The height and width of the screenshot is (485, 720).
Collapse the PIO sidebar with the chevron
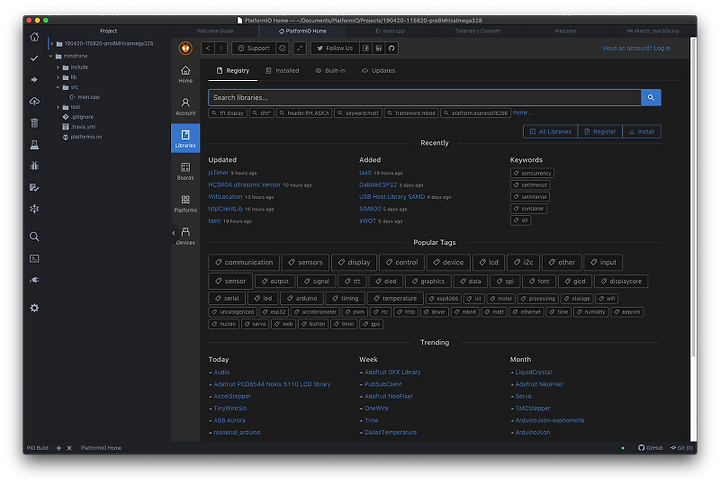tap(174, 233)
